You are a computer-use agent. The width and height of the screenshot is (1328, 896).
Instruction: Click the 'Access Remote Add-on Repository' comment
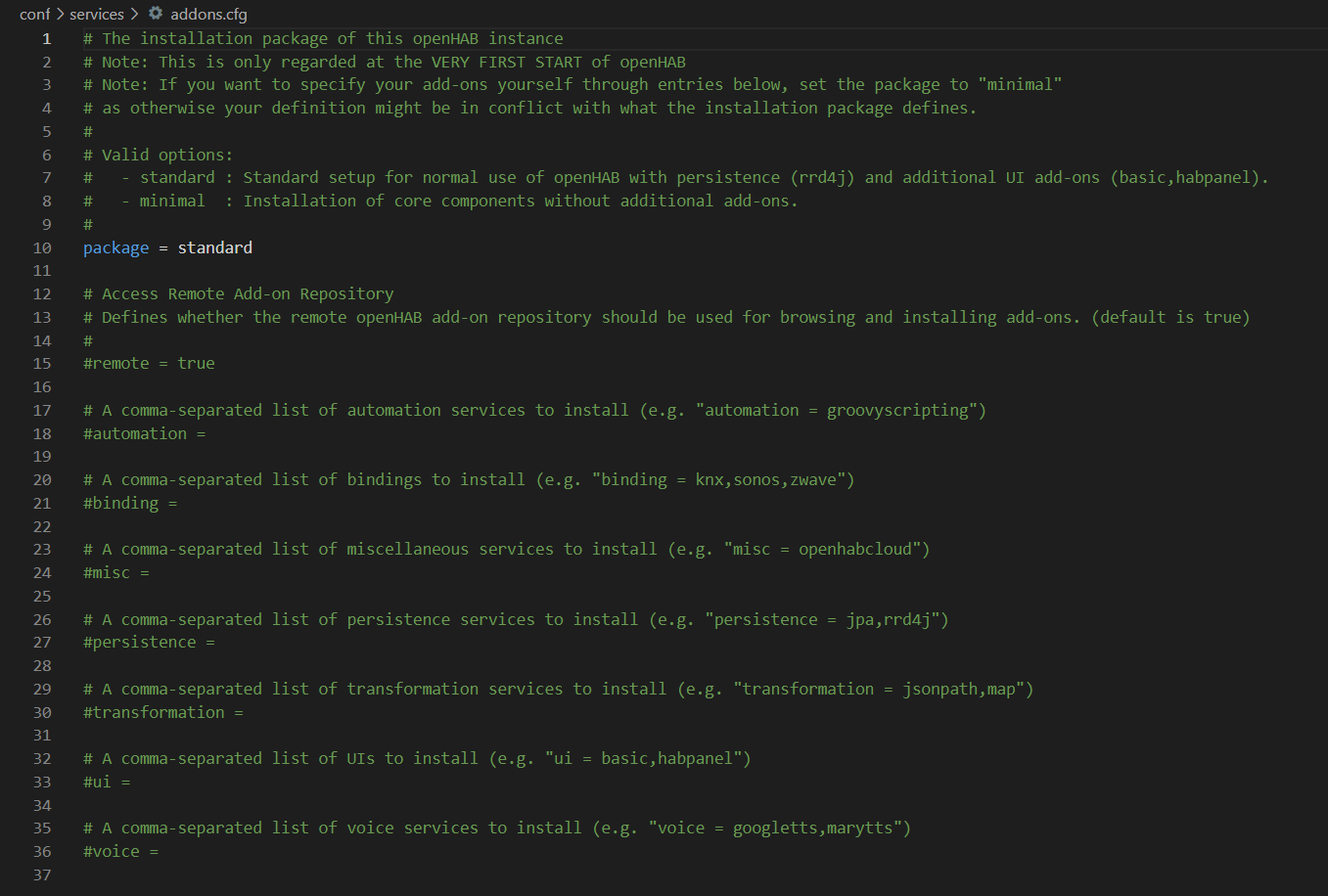tap(248, 293)
